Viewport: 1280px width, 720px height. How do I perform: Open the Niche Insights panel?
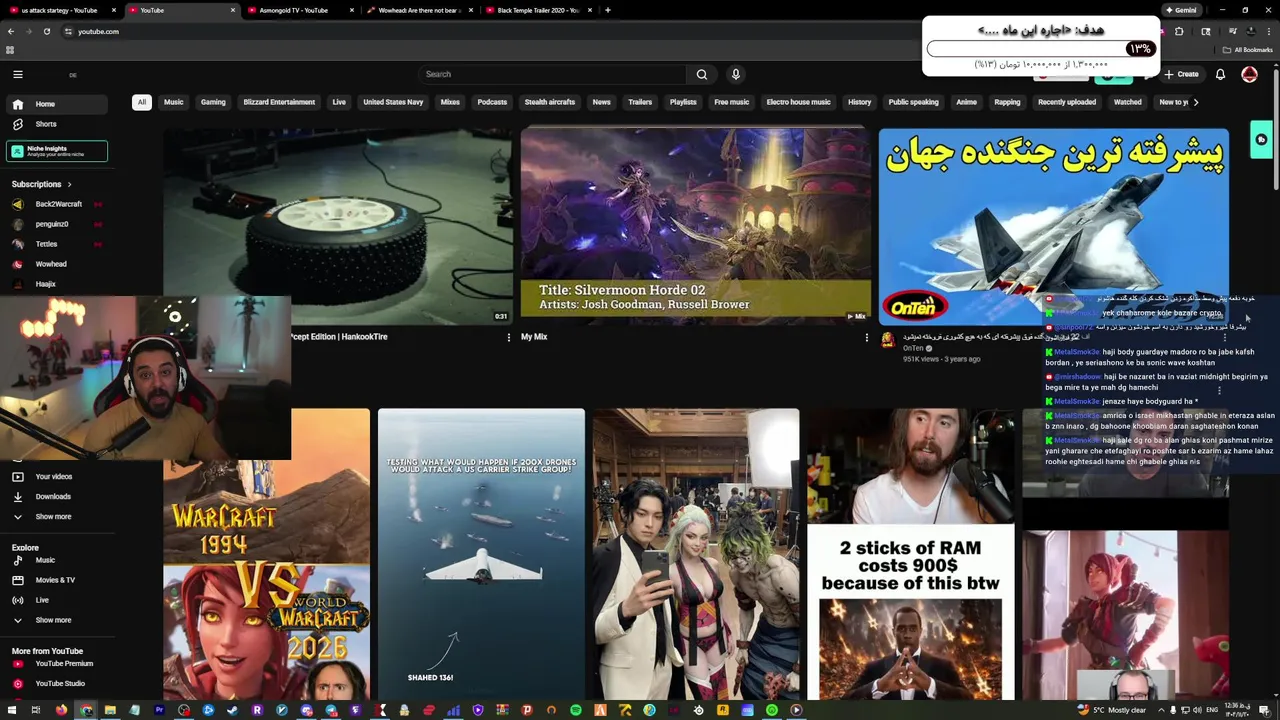click(57, 151)
